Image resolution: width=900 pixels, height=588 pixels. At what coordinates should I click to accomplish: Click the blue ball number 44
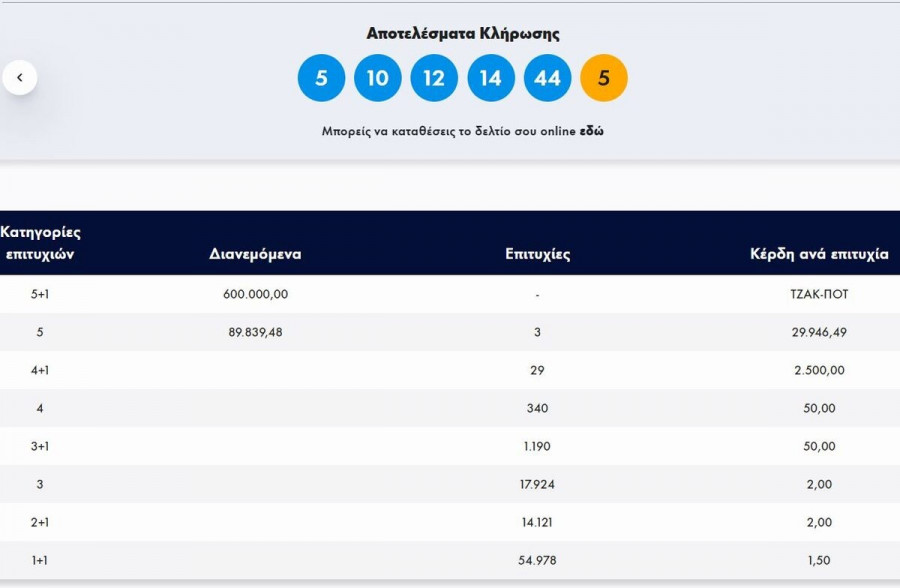547,78
